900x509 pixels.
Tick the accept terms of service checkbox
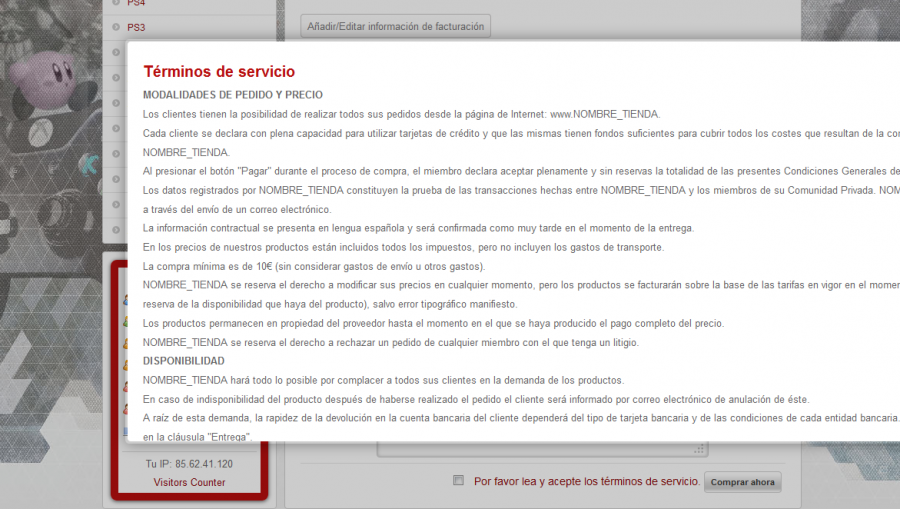tap(458, 480)
